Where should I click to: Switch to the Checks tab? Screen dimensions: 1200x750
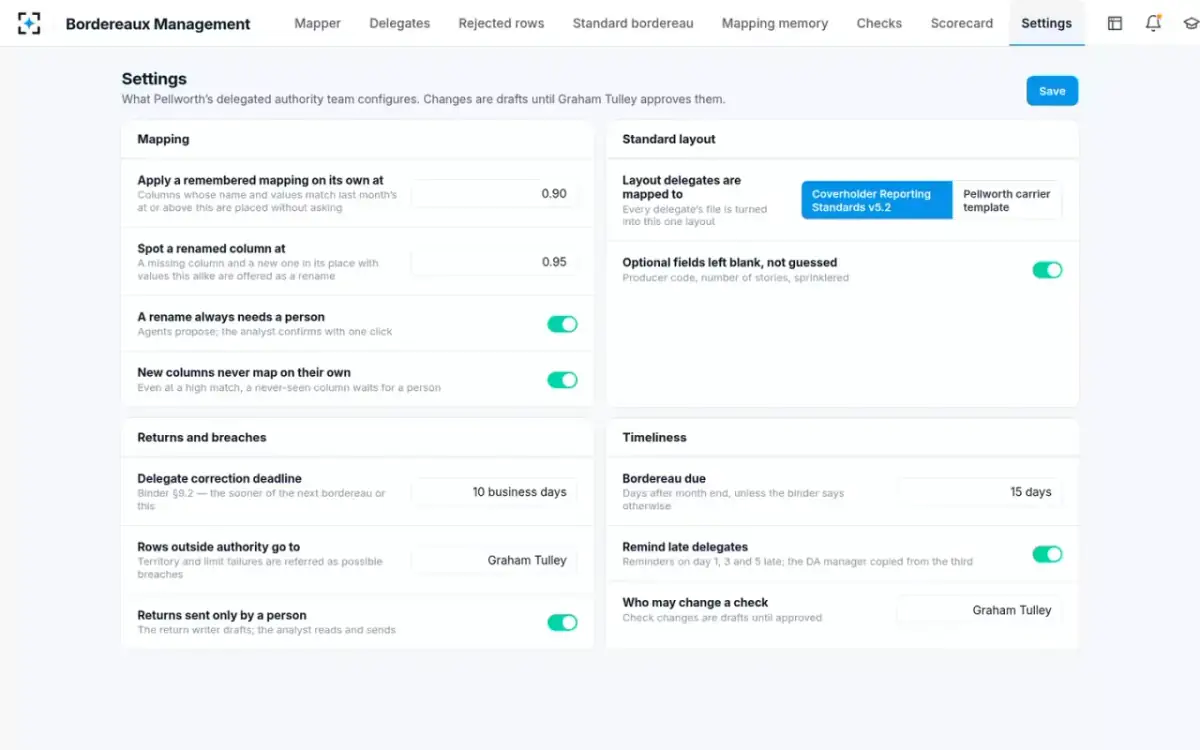click(x=879, y=23)
